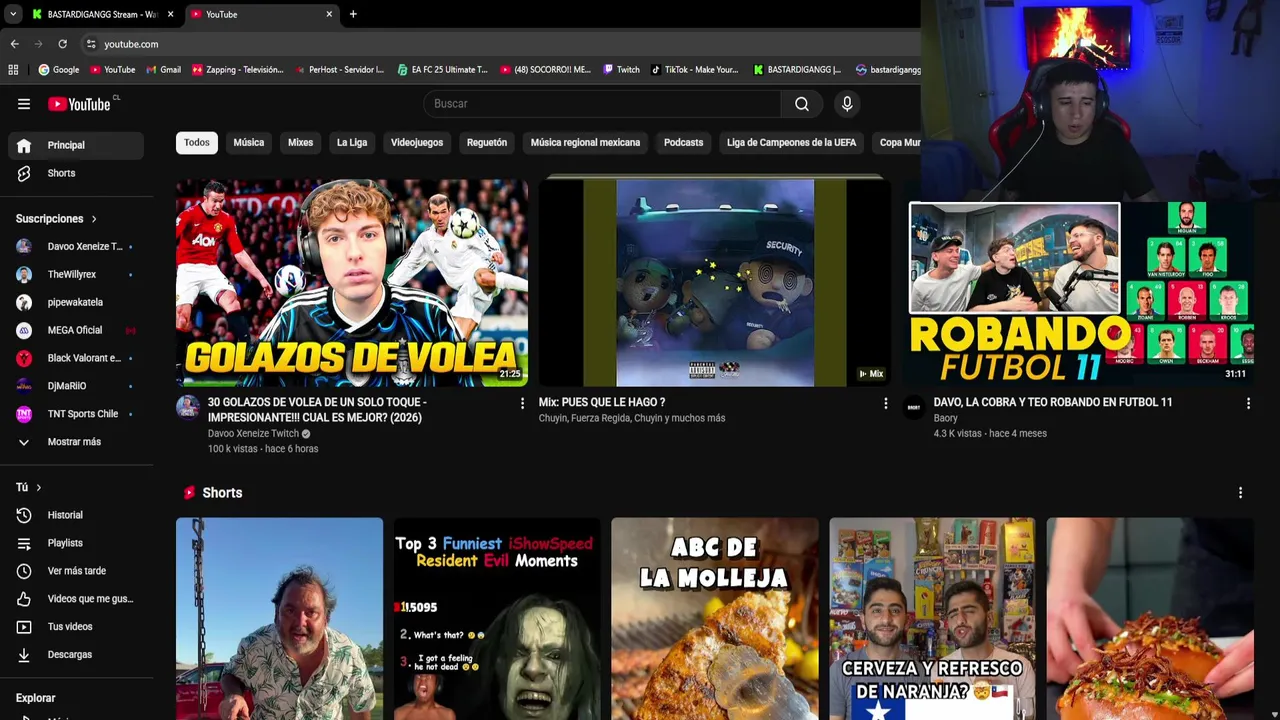Close the YouTube browser tab
The height and width of the screenshot is (720, 1280).
click(x=329, y=14)
